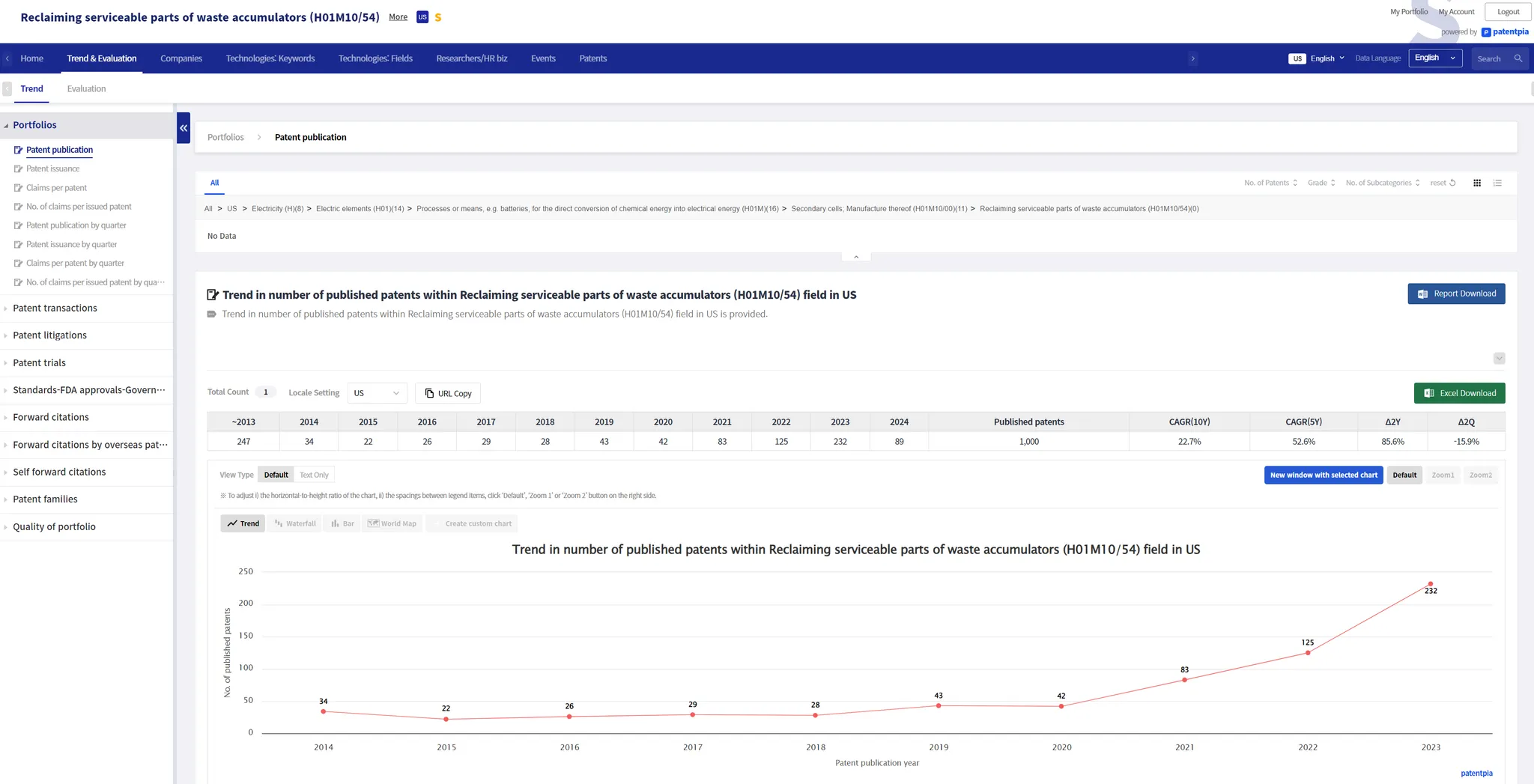The image size is (1534, 784).
Task: Switch to grid view icon
Action: (1476, 183)
